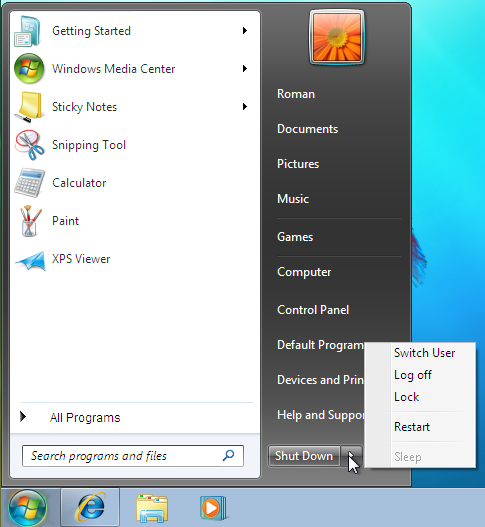
Task: Open the Calculator icon
Action: click(29, 183)
